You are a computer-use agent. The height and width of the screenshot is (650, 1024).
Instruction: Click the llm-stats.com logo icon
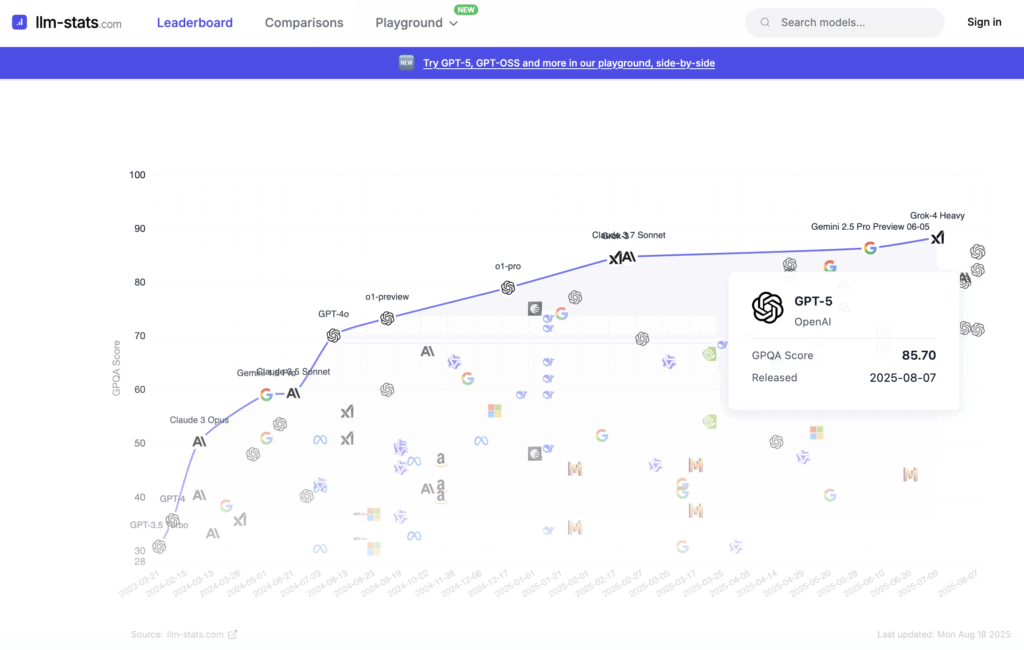(20, 22)
